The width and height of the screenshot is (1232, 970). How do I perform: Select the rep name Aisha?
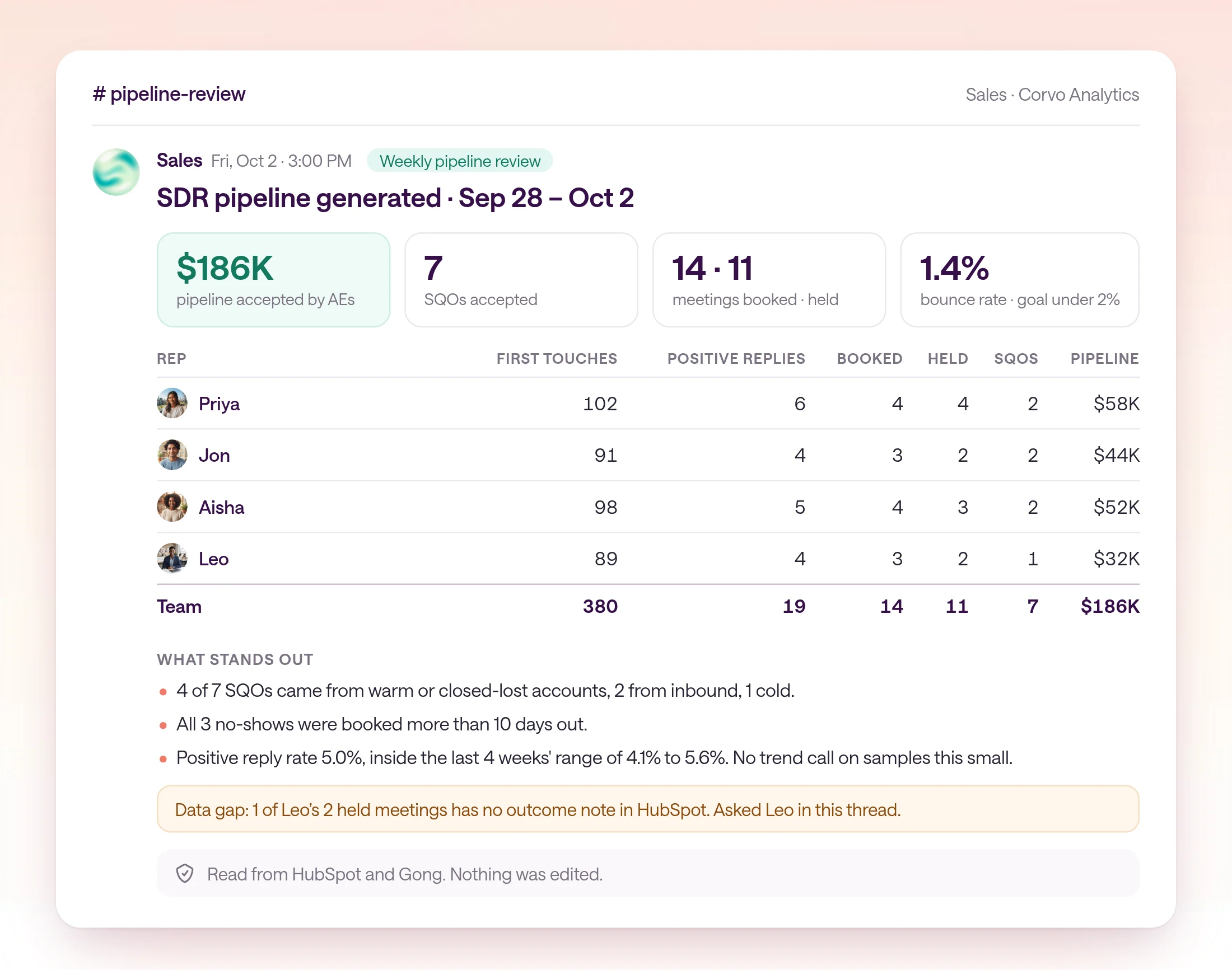click(222, 507)
